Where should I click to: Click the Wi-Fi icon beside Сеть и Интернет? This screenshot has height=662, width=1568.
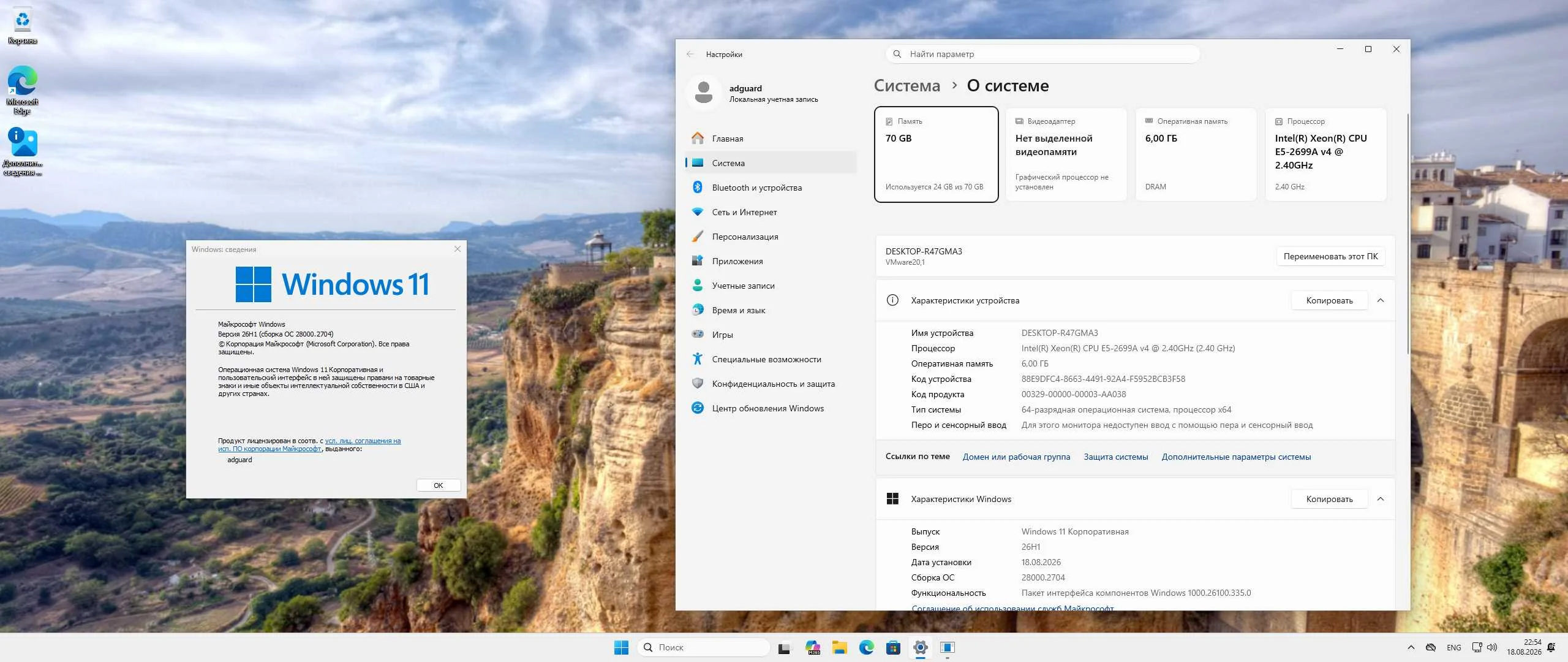698,212
